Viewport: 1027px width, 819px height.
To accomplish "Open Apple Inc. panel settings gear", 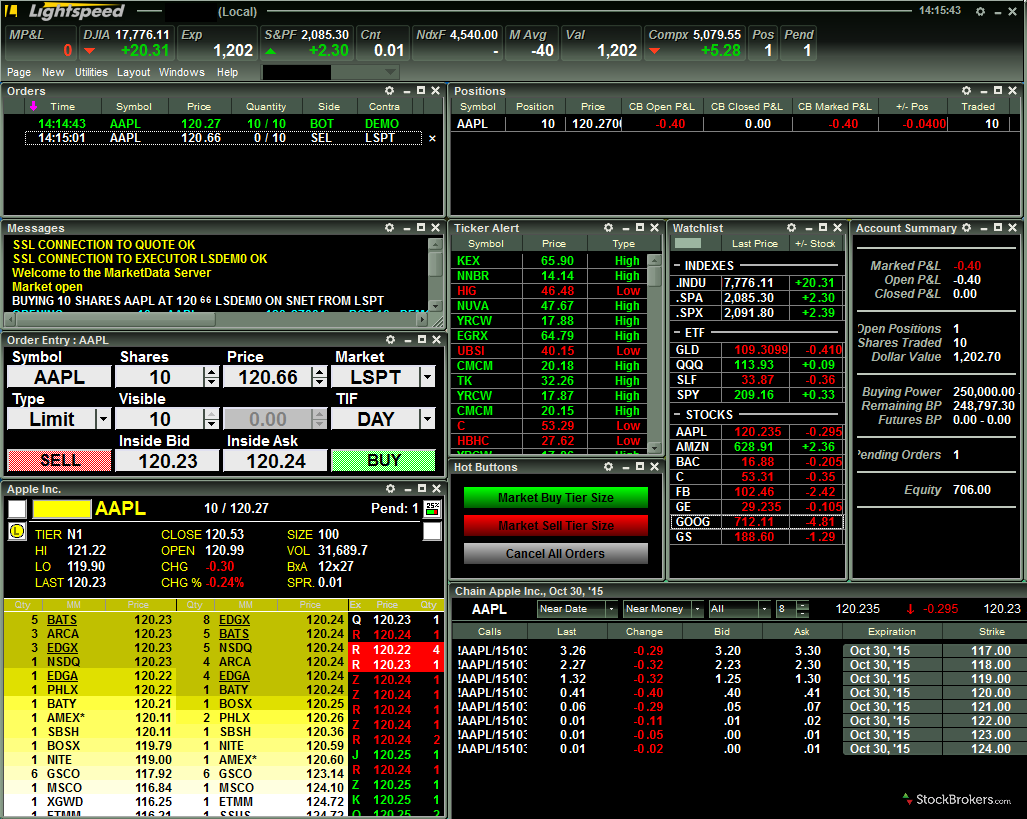I will tap(390, 488).
